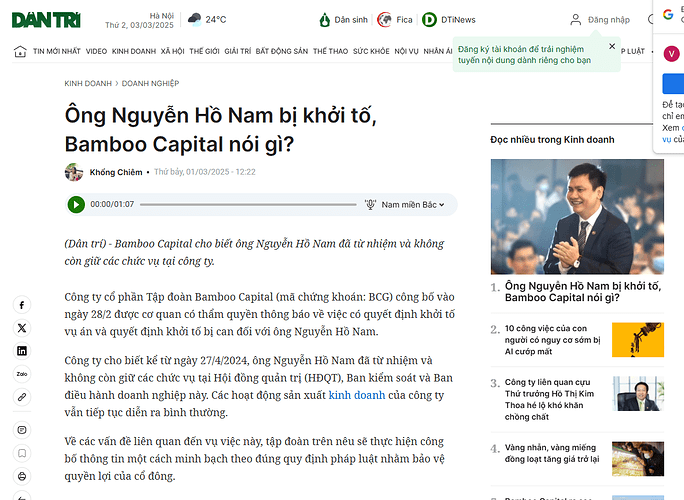Open THỂ THAO menu

pos(330,51)
